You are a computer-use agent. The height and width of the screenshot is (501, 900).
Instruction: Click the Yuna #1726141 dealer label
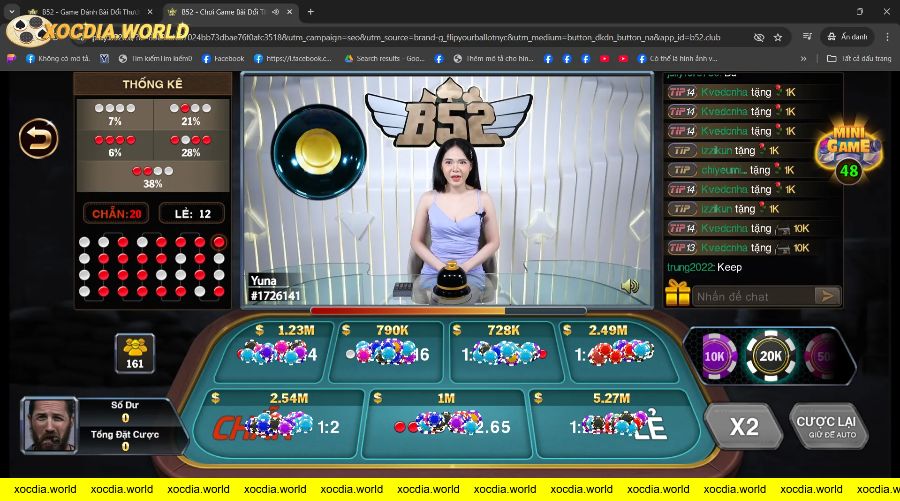[x=275, y=288]
